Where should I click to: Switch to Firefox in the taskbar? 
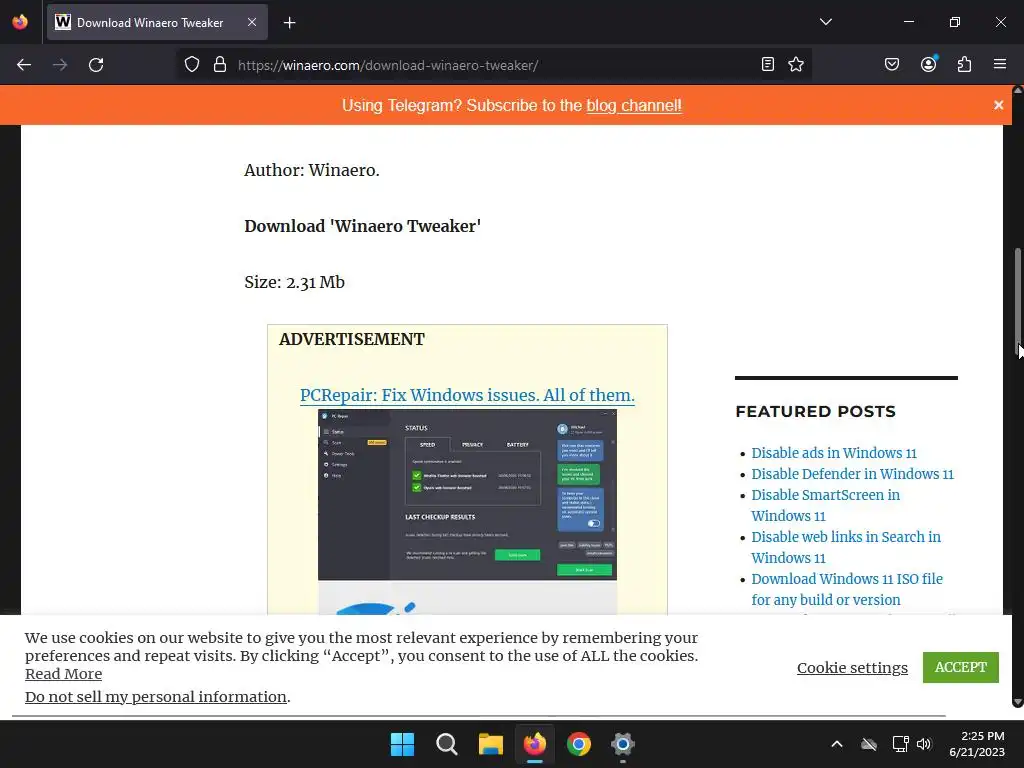[535, 744]
